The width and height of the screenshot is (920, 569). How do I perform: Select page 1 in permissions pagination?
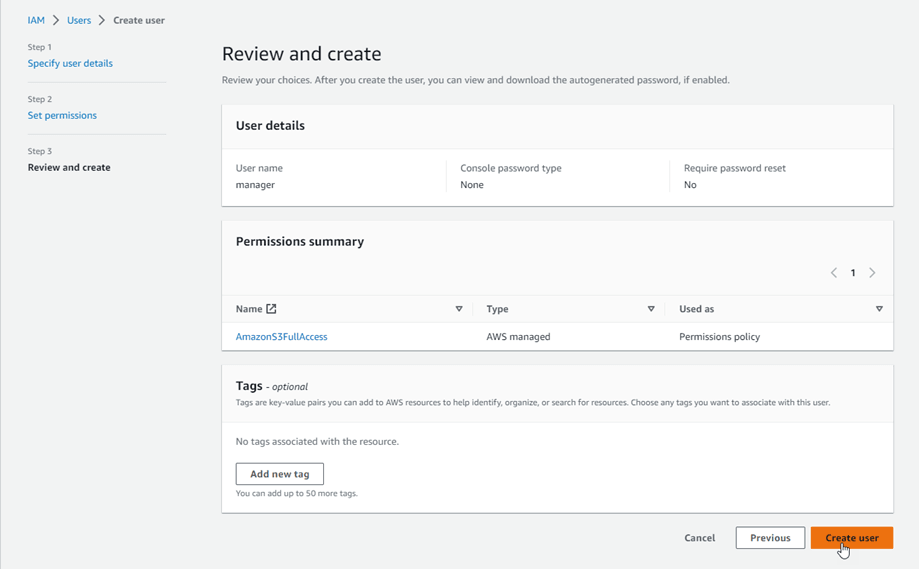coord(853,273)
